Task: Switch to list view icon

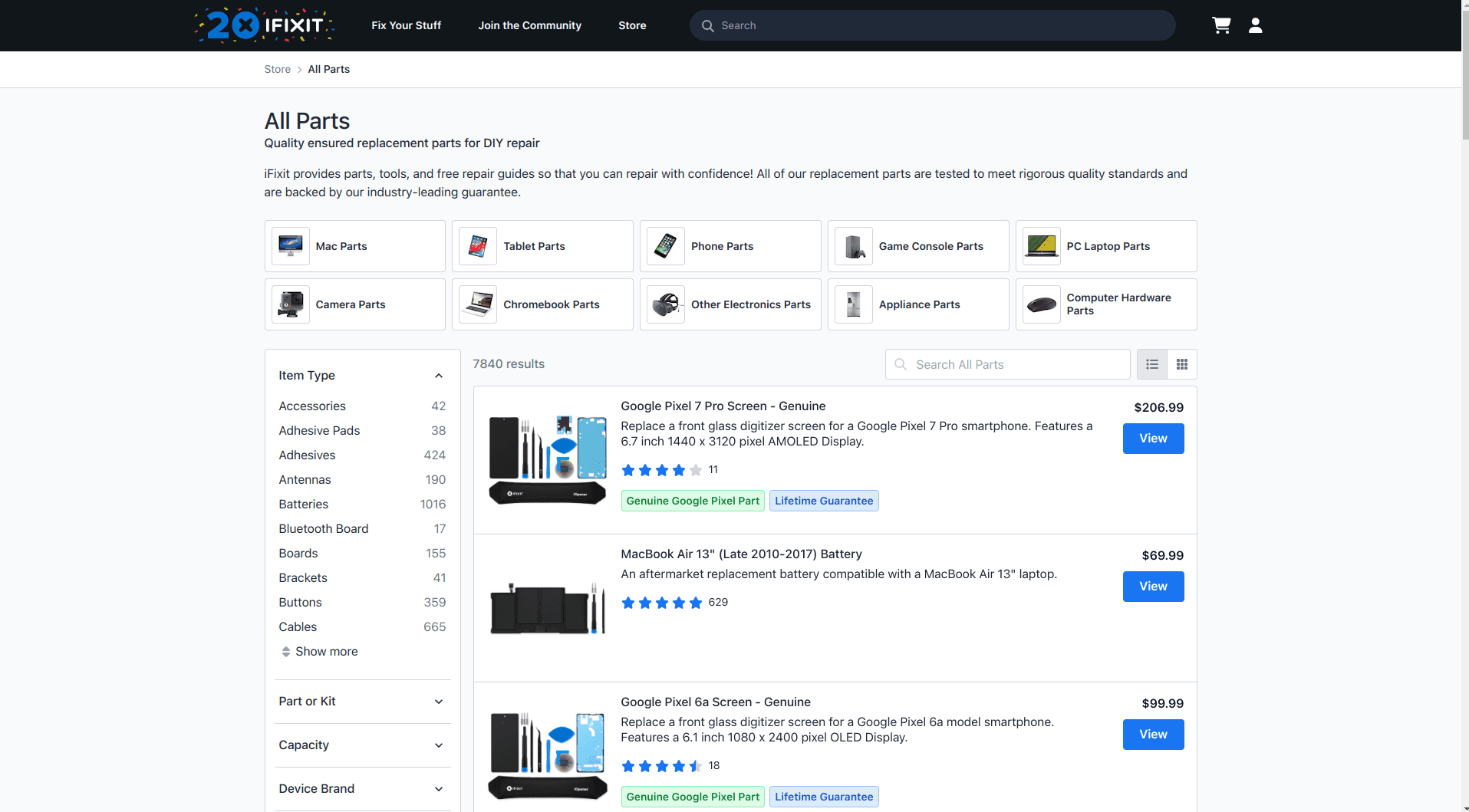Action: (1151, 364)
